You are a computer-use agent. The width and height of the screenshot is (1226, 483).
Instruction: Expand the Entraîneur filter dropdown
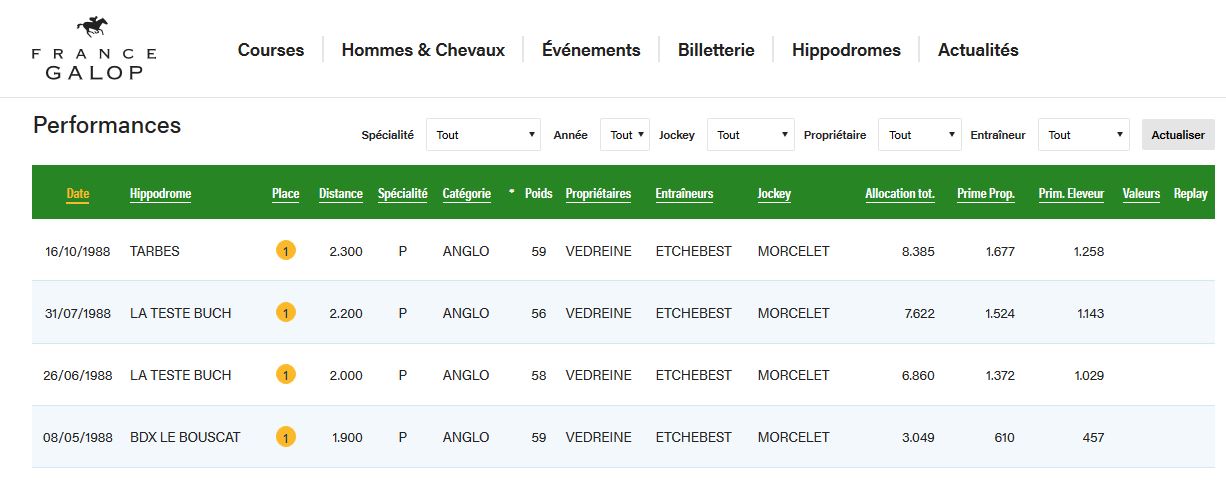click(1084, 135)
